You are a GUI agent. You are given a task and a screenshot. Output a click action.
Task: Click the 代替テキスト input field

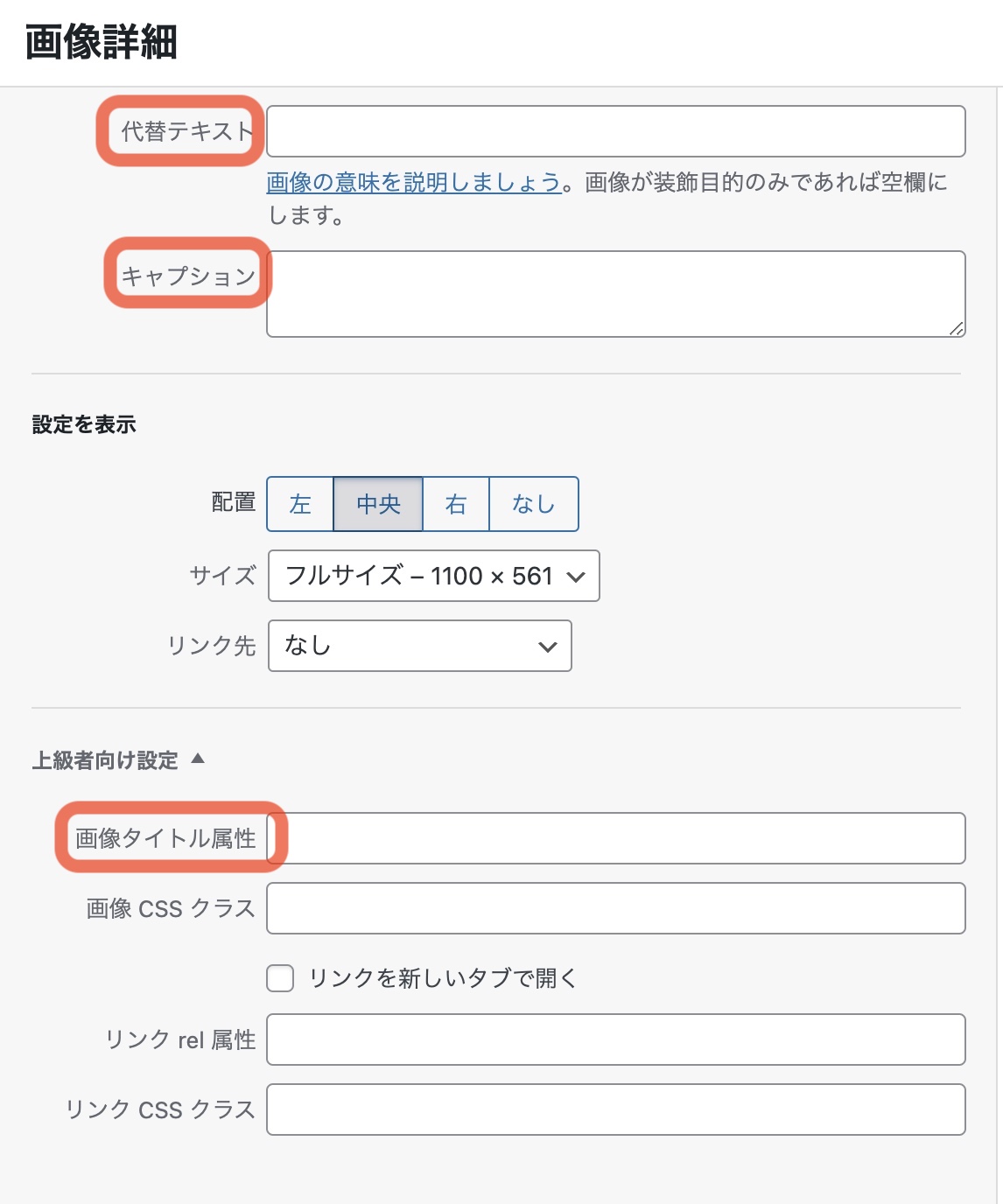(616, 131)
